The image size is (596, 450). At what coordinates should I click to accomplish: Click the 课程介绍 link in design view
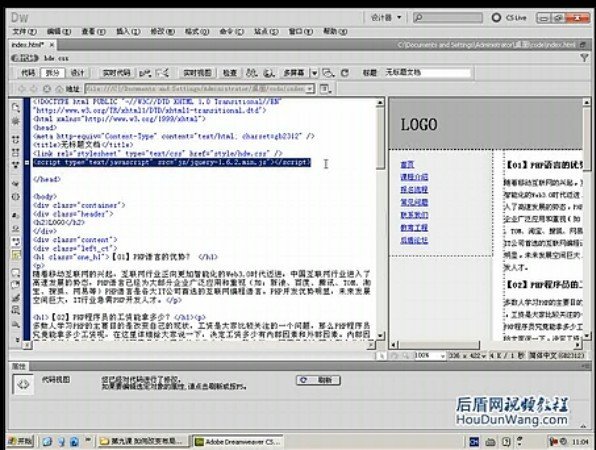(x=414, y=177)
